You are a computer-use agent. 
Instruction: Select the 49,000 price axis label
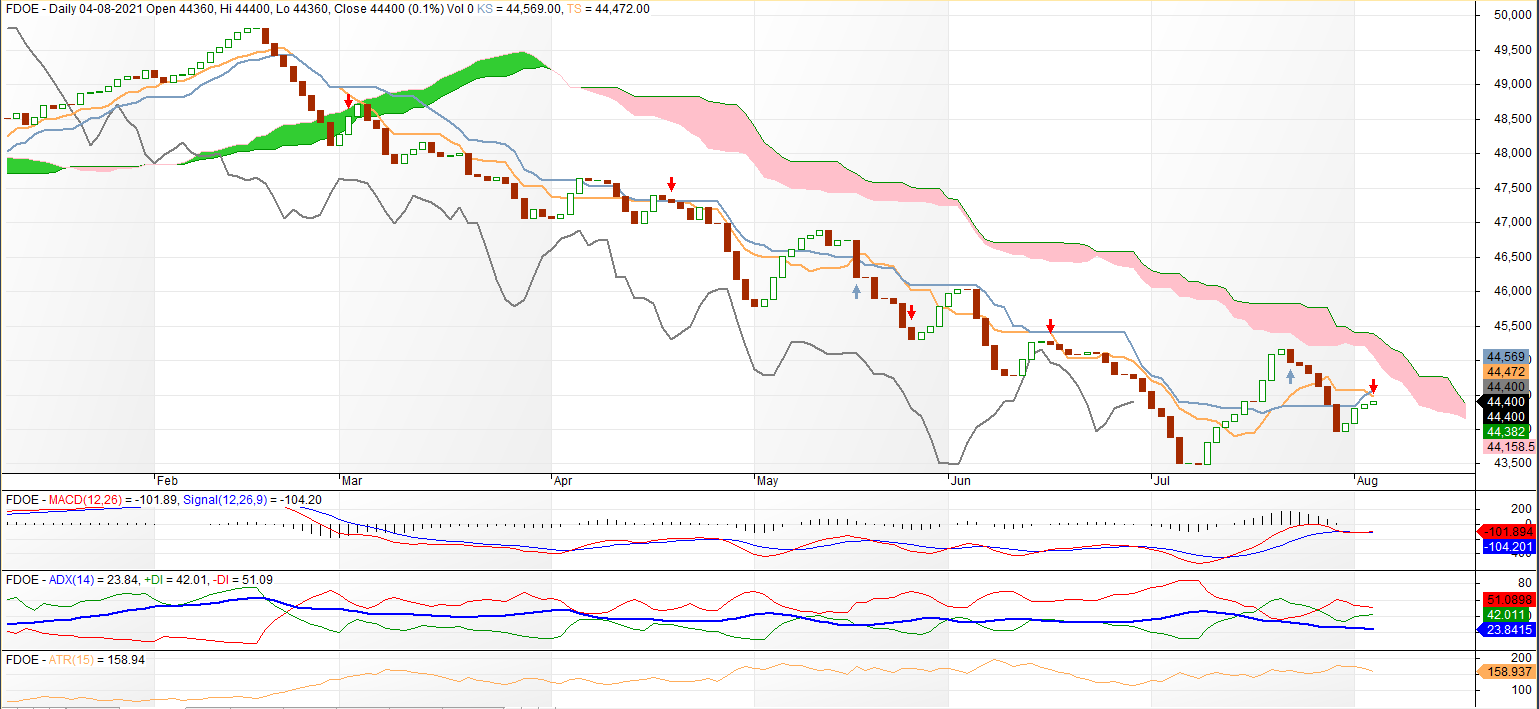(1512, 84)
